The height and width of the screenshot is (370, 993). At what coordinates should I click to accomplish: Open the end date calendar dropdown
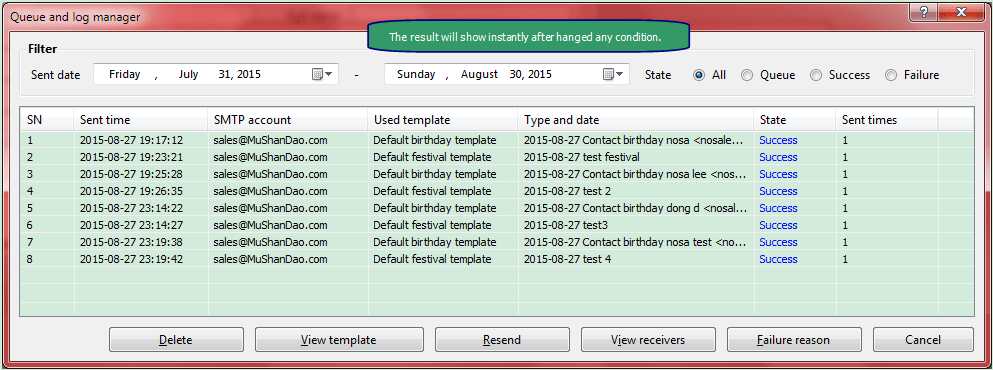613,74
